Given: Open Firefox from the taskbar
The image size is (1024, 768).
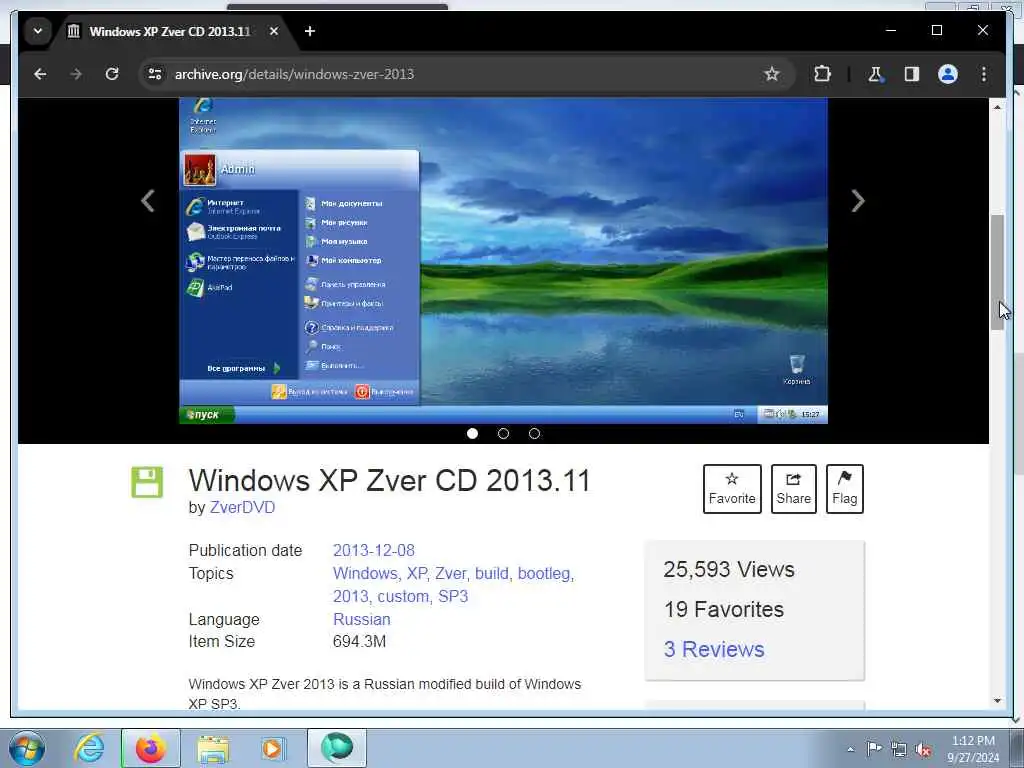Looking at the screenshot, I should tap(150, 748).
